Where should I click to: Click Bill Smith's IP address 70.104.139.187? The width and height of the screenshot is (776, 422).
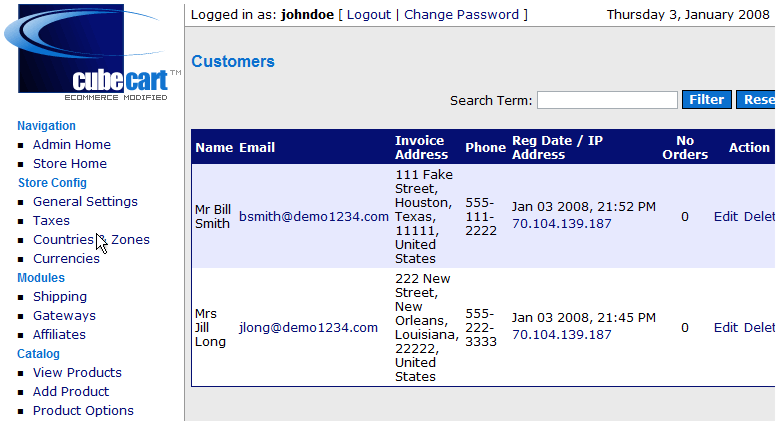pos(561,224)
